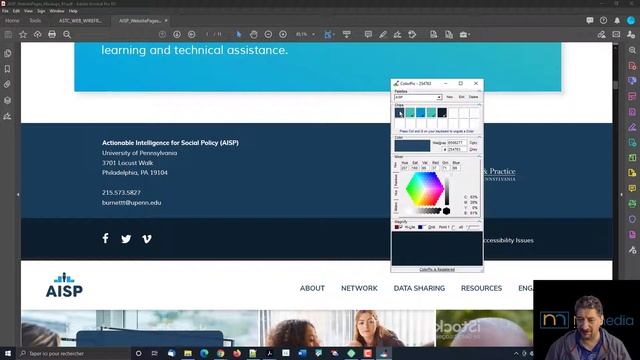The width and height of the screenshot is (640, 360).
Task: Click the notifications bell icon
Action: click(617, 20)
